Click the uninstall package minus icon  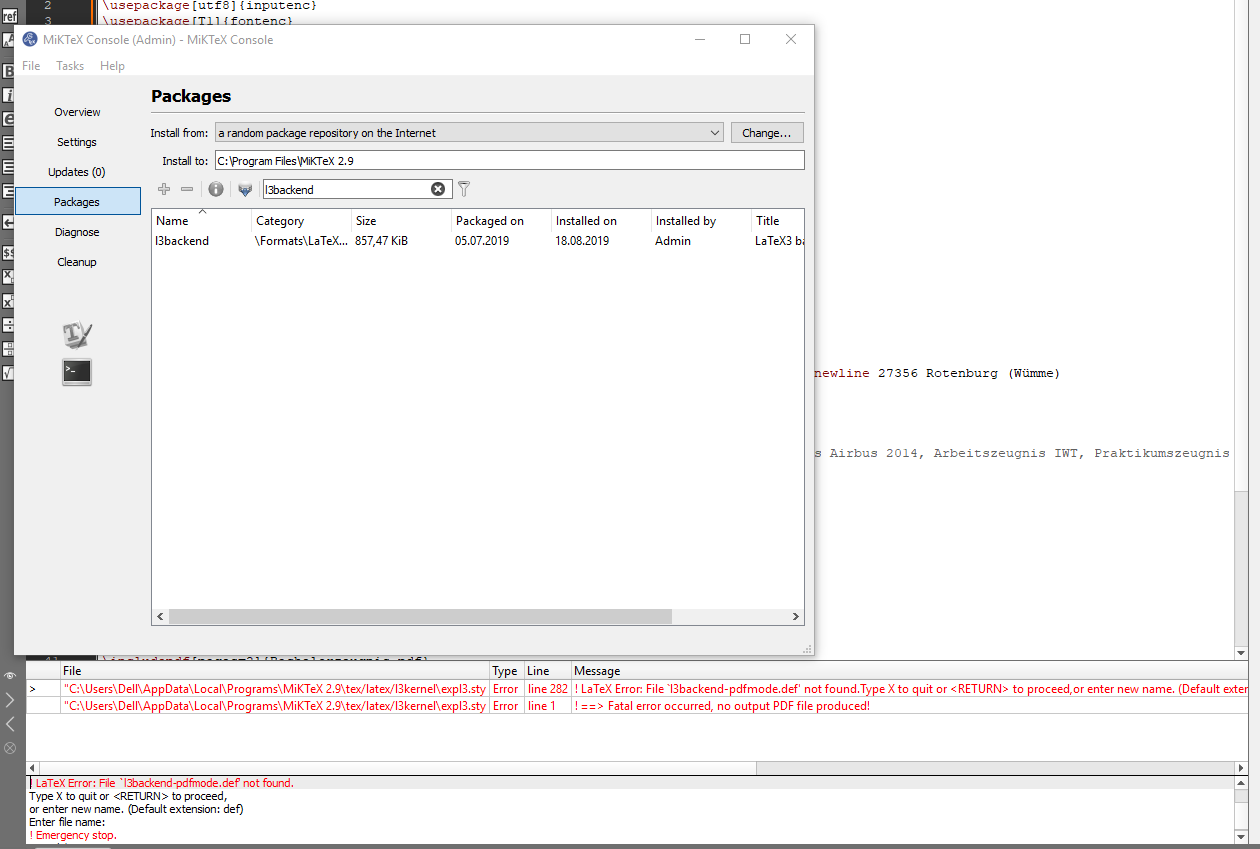pos(186,189)
